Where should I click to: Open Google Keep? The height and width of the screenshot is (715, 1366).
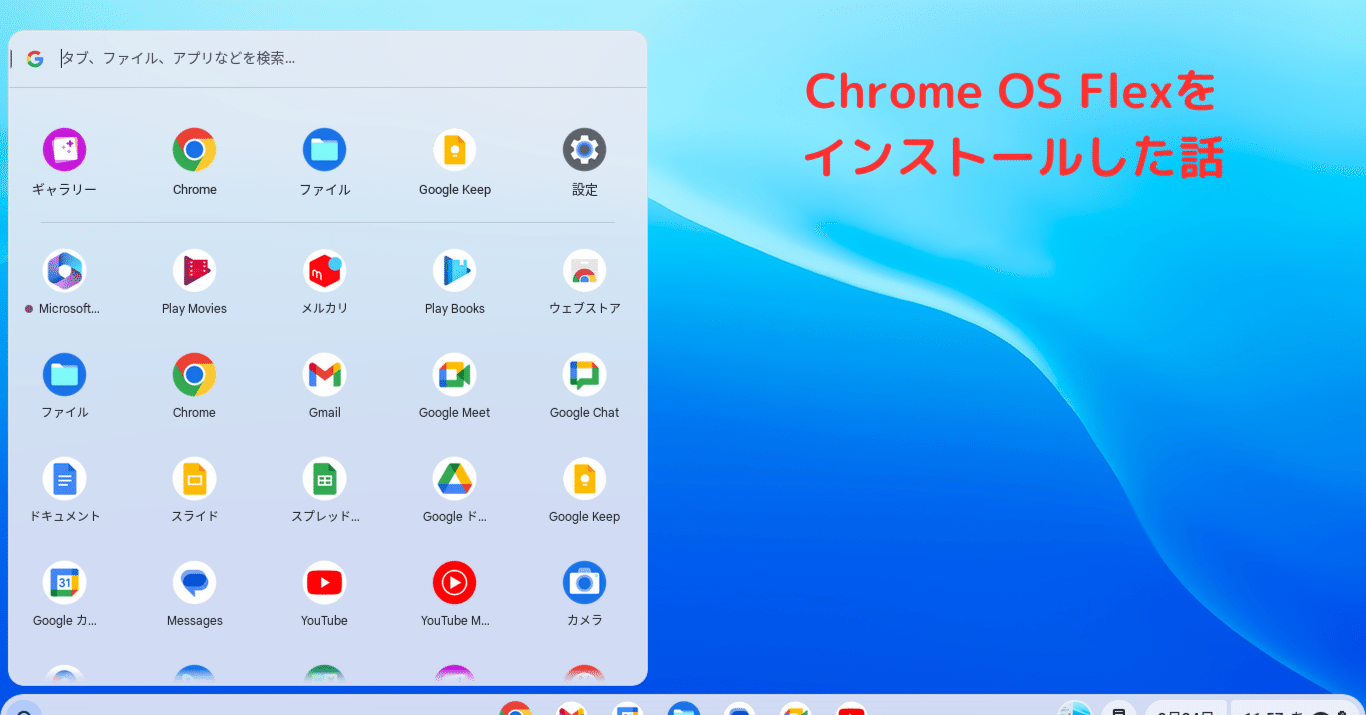pyautogui.click(x=454, y=148)
